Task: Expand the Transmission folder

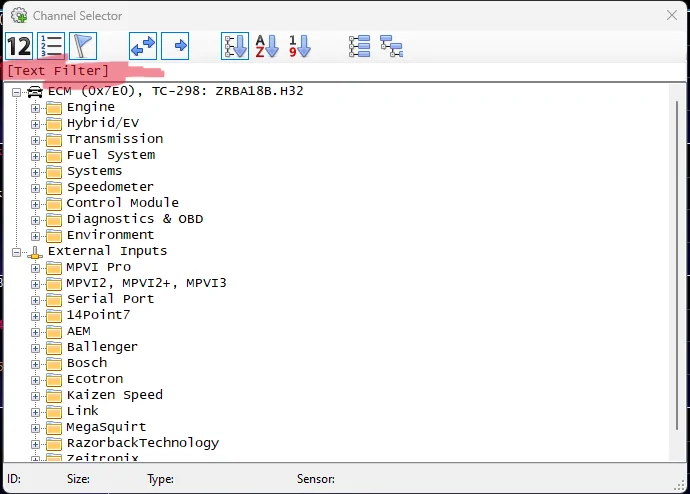Action: click(x=35, y=140)
